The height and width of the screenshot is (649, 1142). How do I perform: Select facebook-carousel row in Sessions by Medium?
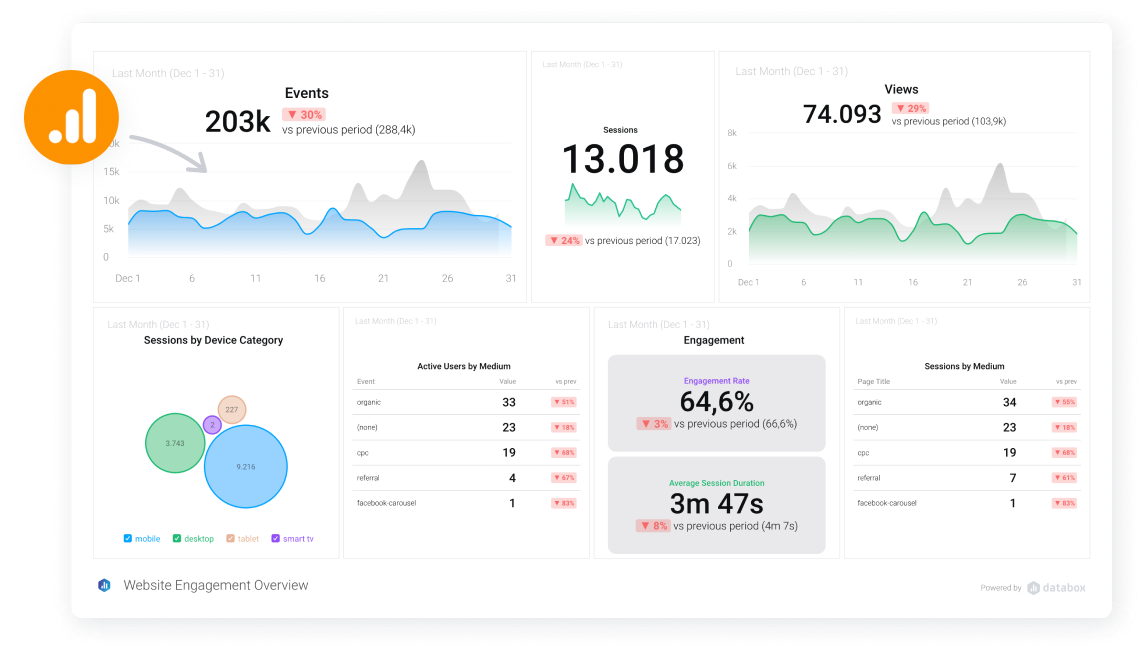click(966, 503)
